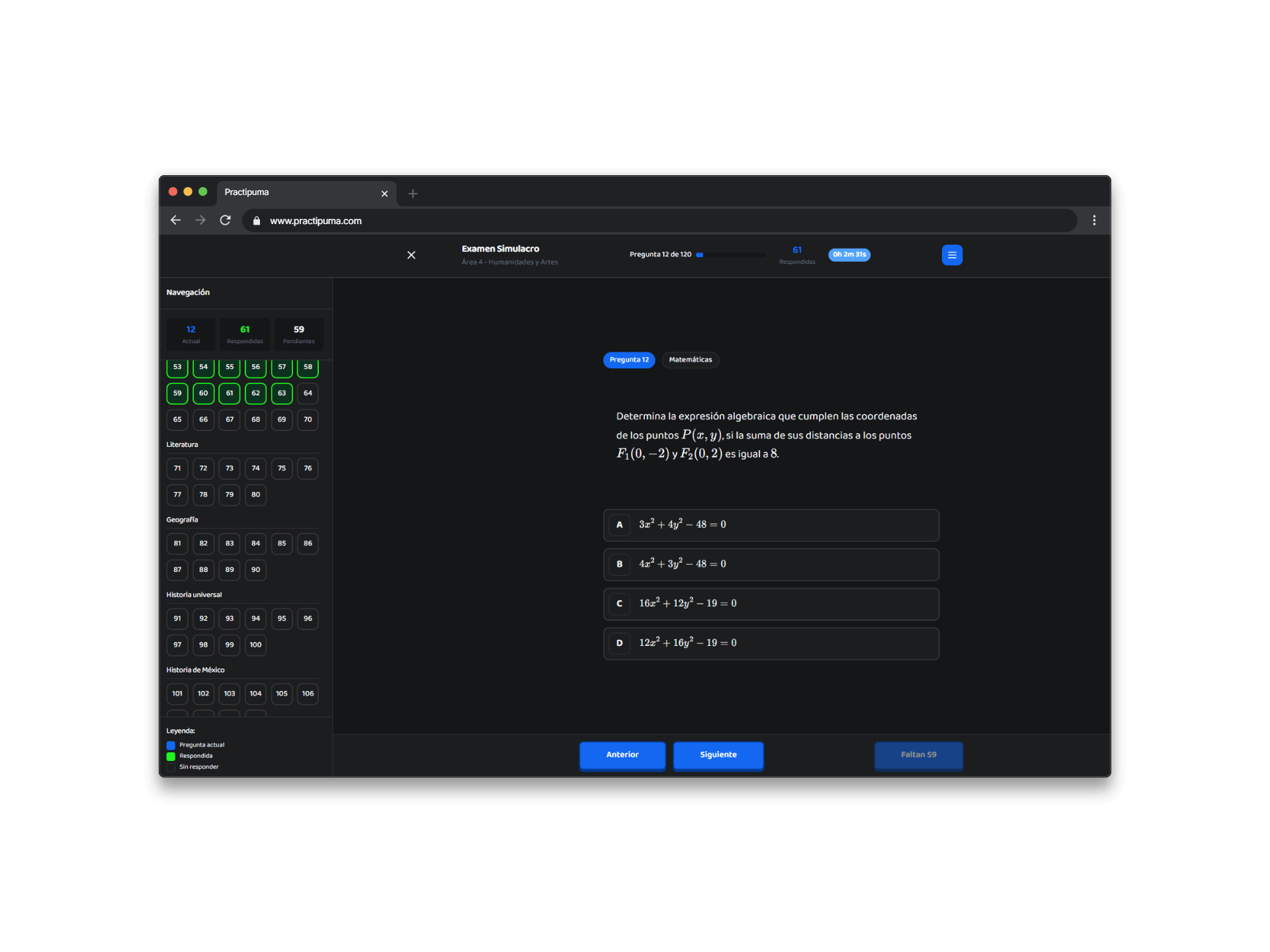Click the question progress bar
The image size is (1270, 952).
pos(730,255)
